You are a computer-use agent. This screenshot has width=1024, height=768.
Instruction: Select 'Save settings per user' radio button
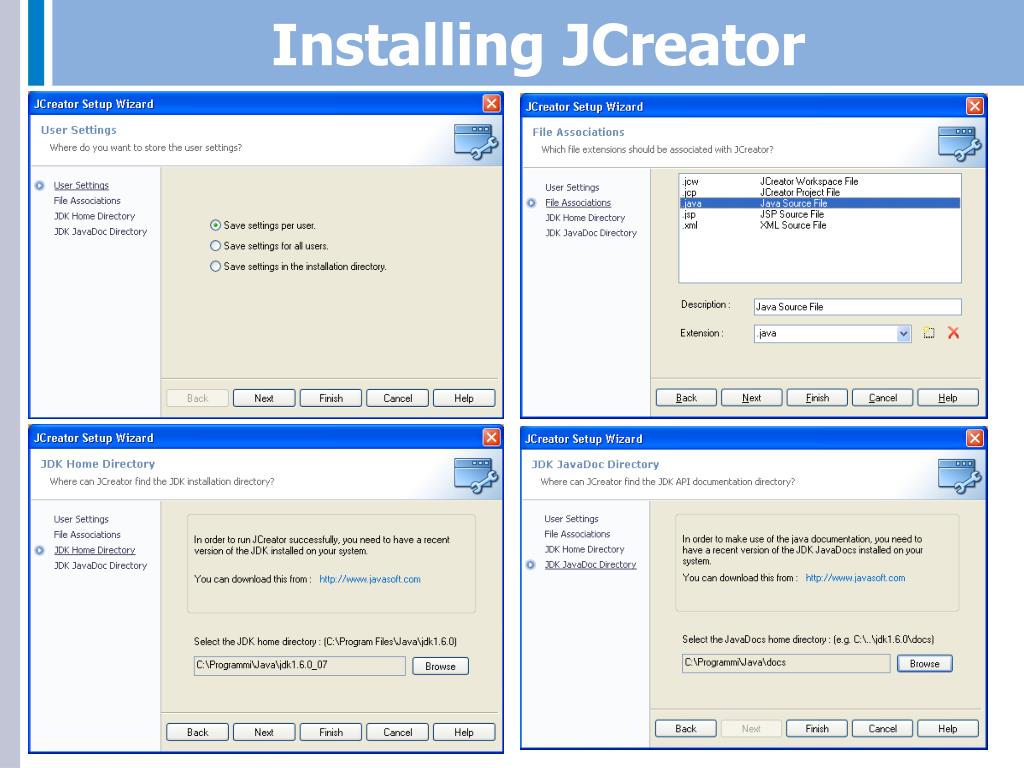click(216, 225)
